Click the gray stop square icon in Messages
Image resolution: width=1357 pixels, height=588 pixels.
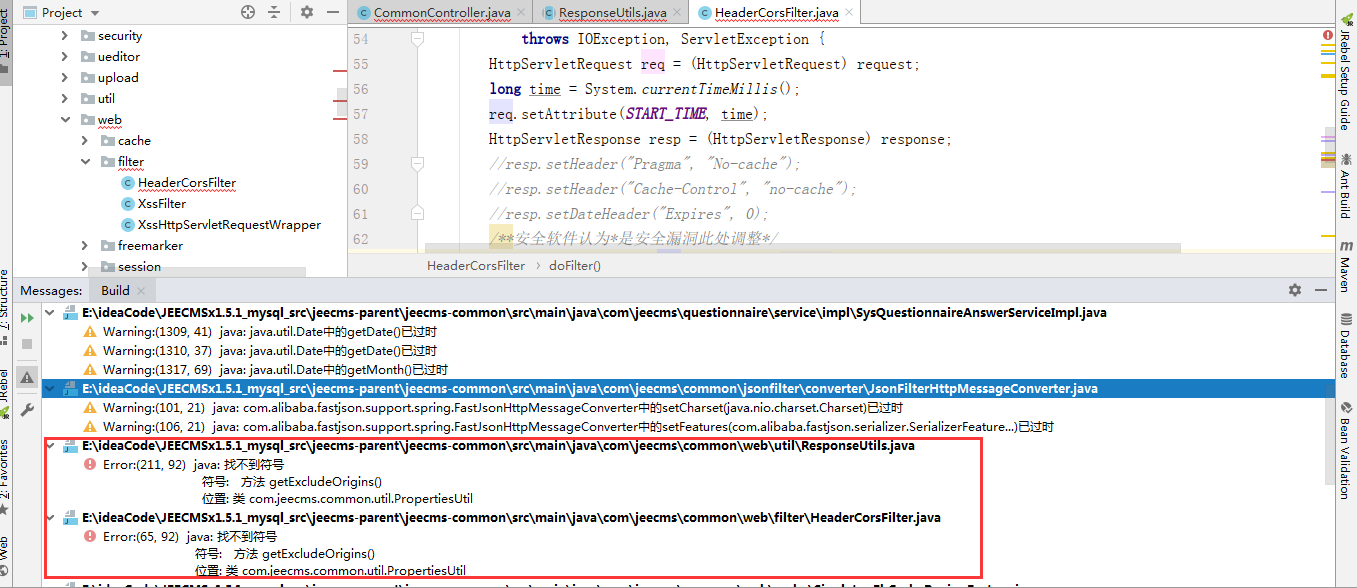tap(27, 344)
